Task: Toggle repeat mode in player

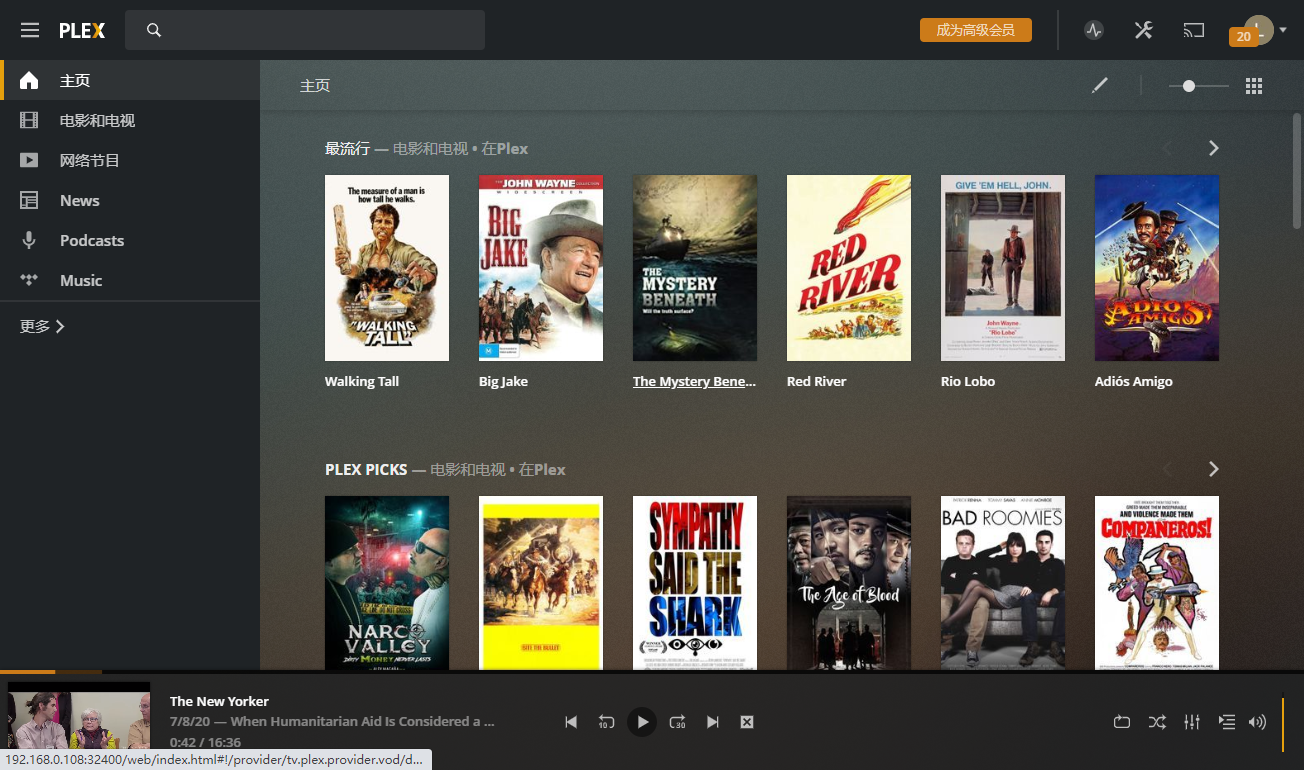Action: tap(1122, 722)
